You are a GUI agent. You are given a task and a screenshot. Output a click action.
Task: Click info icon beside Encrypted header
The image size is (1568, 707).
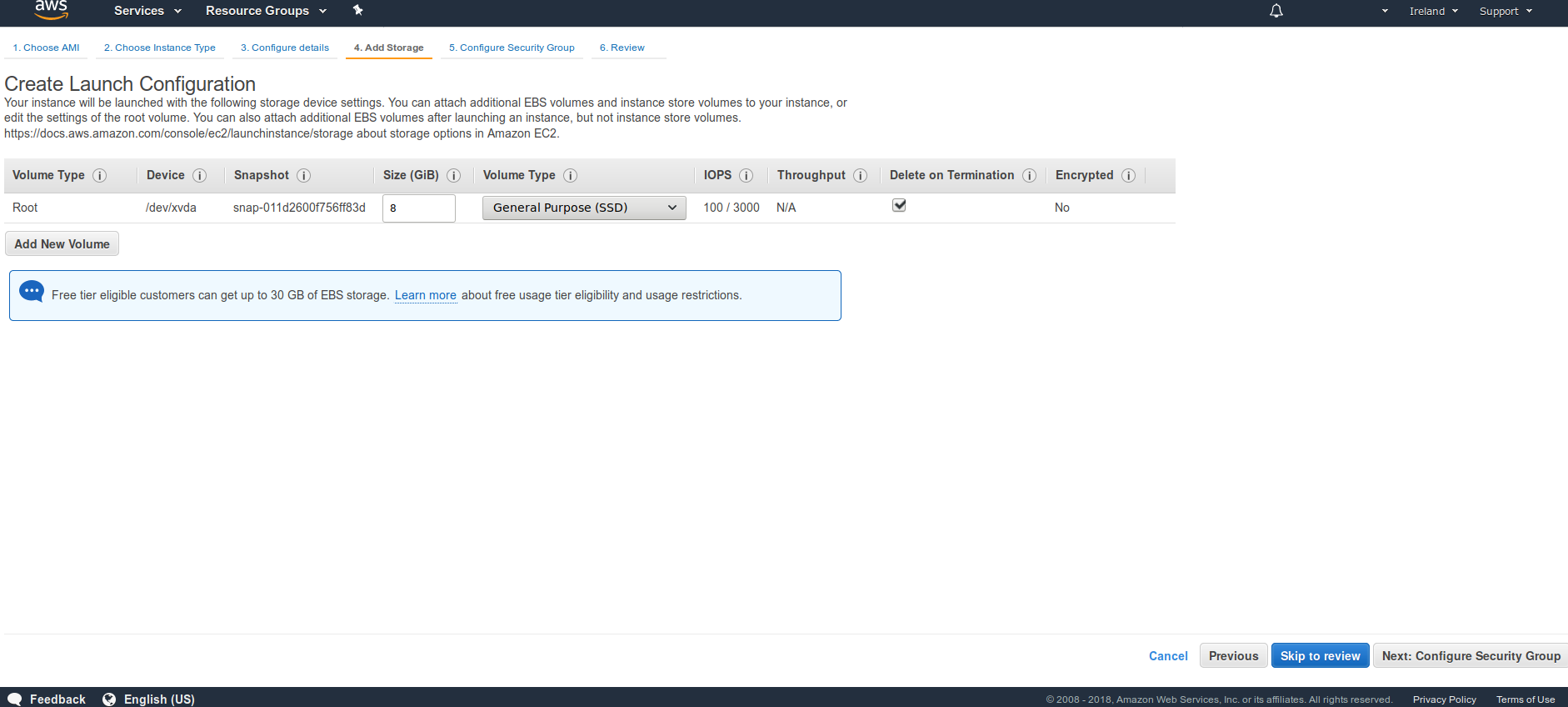tap(1128, 175)
